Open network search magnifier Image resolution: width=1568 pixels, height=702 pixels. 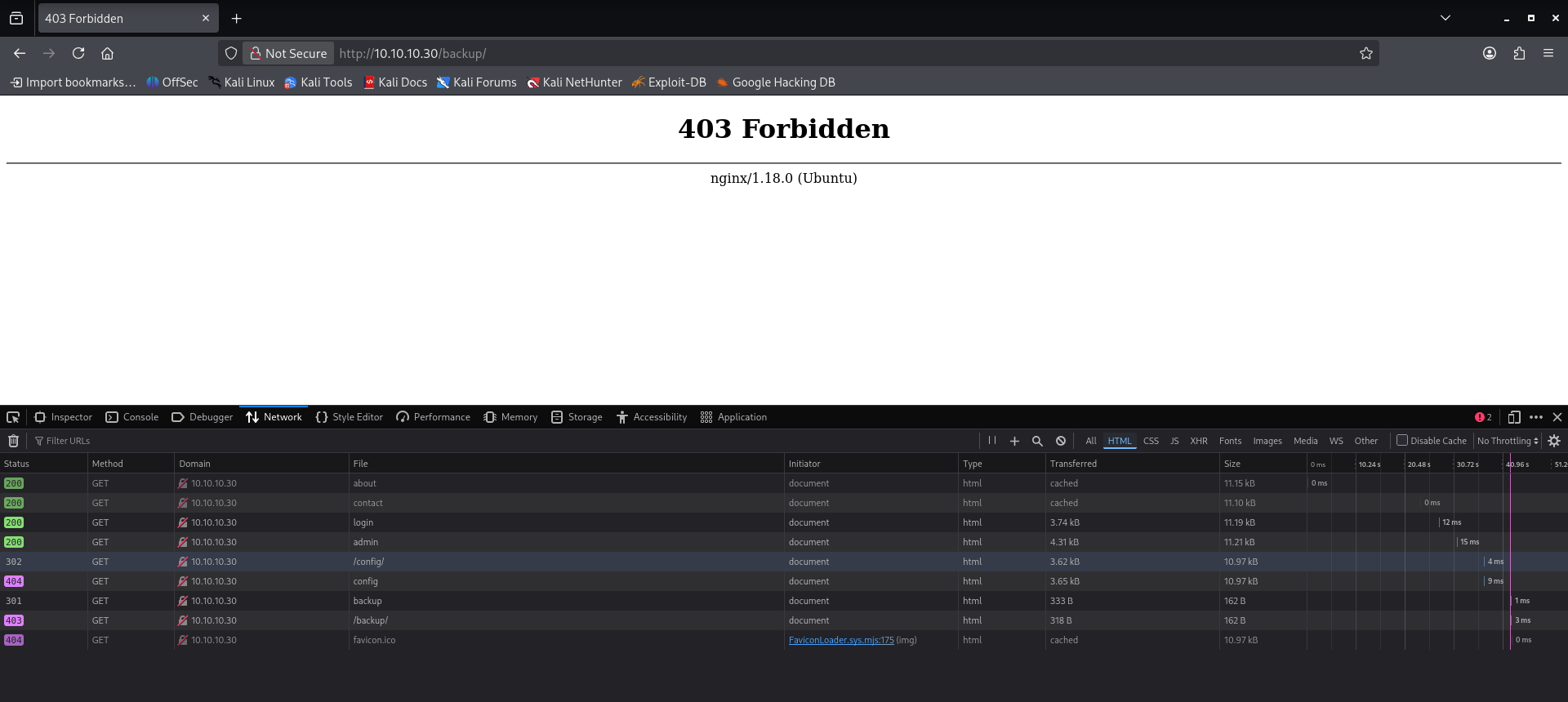click(1037, 441)
